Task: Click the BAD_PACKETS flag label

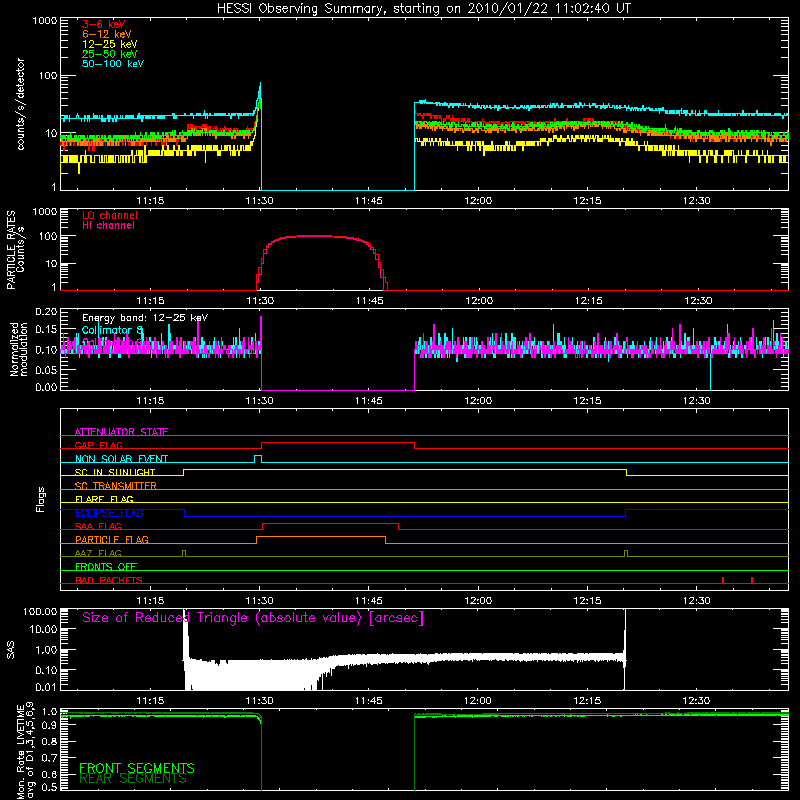Action: coord(109,580)
